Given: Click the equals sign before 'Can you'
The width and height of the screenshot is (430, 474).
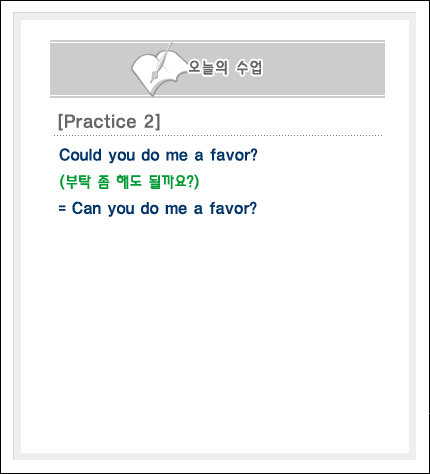Looking at the screenshot, I should pos(62,209).
